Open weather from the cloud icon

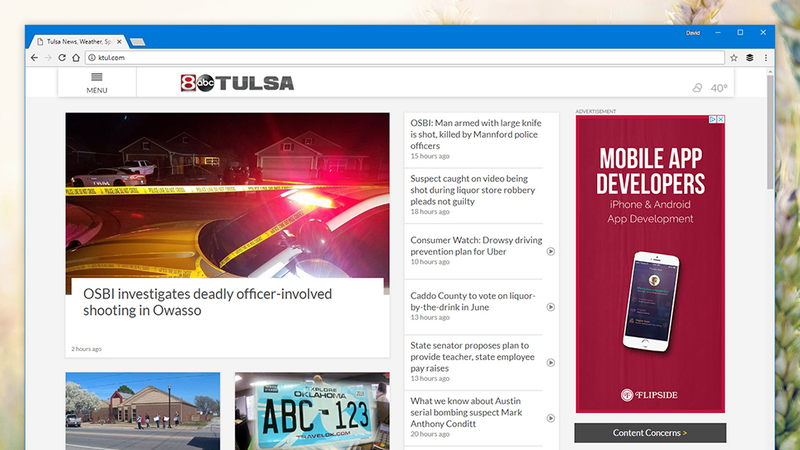tap(697, 88)
